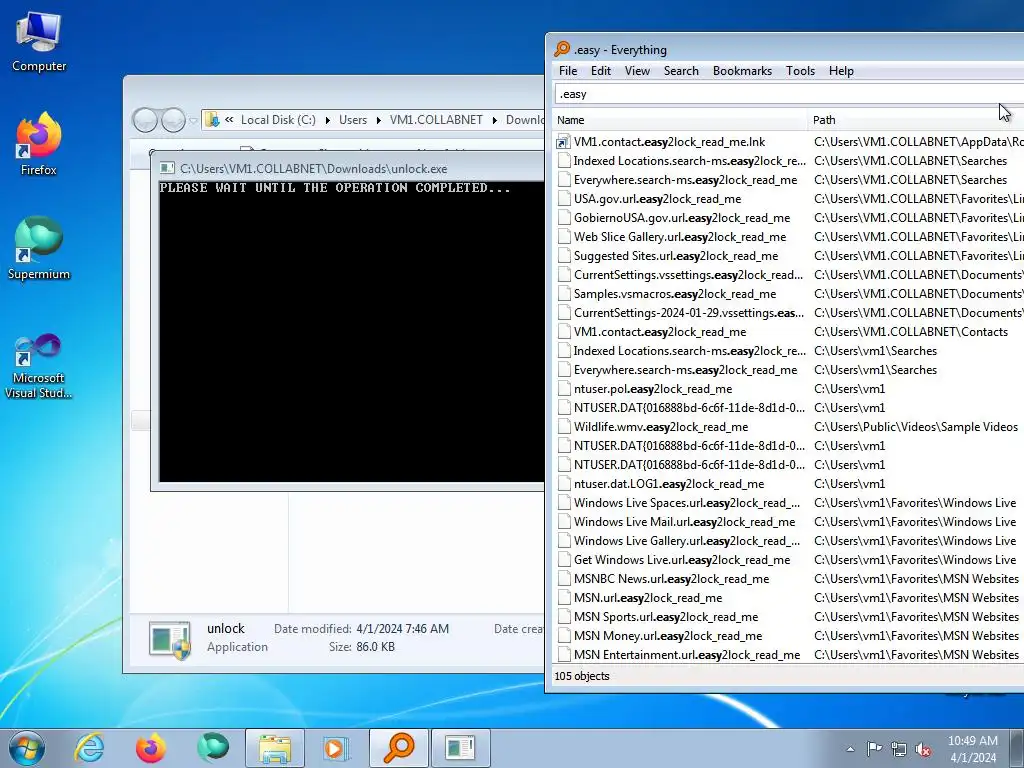The height and width of the screenshot is (768, 1024).
Task: Open Firefox from the taskbar
Action: [x=150, y=748]
